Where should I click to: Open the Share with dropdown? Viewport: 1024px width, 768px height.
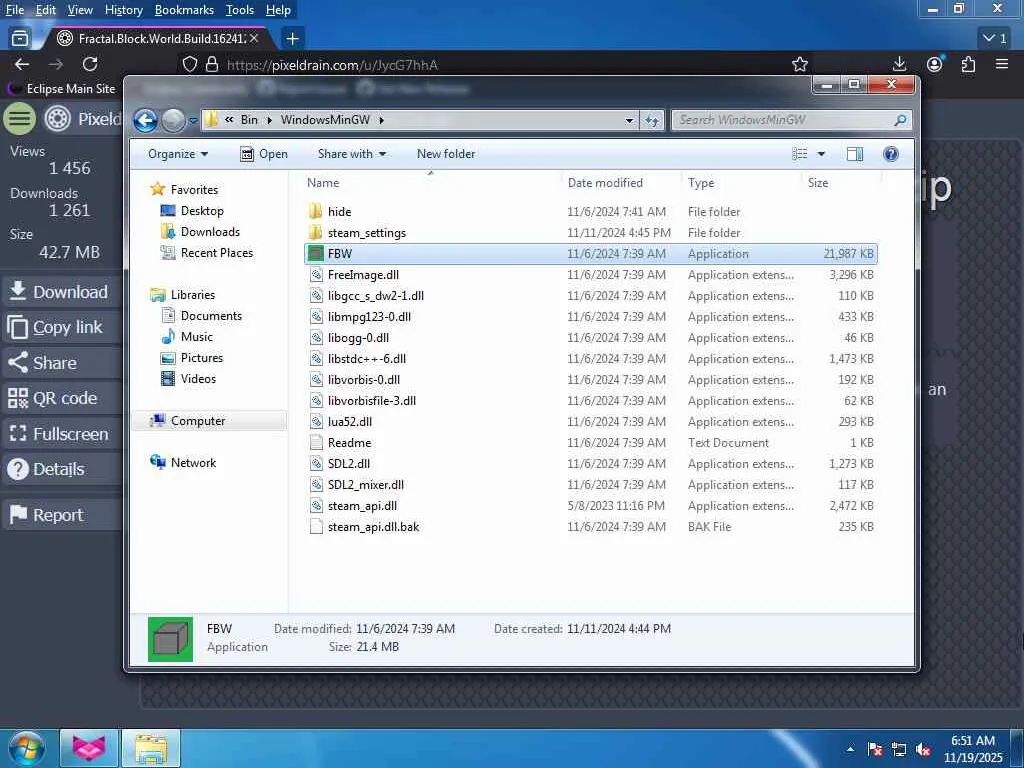(351, 153)
